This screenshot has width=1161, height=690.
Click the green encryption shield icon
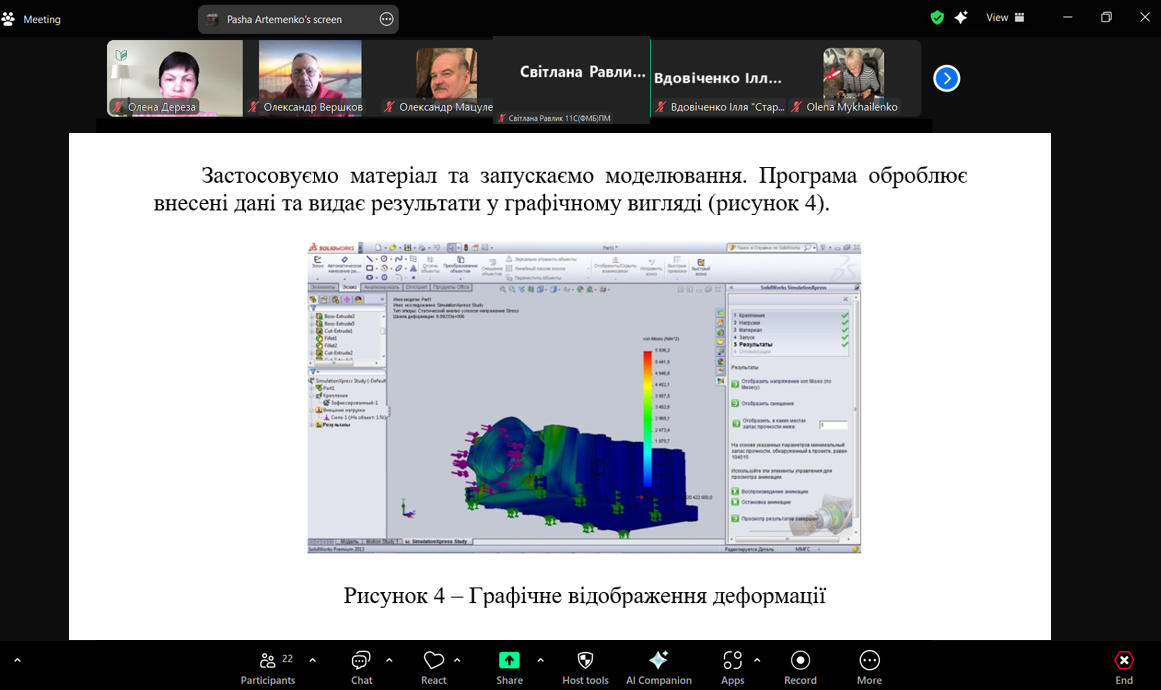click(x=937, y=18)
